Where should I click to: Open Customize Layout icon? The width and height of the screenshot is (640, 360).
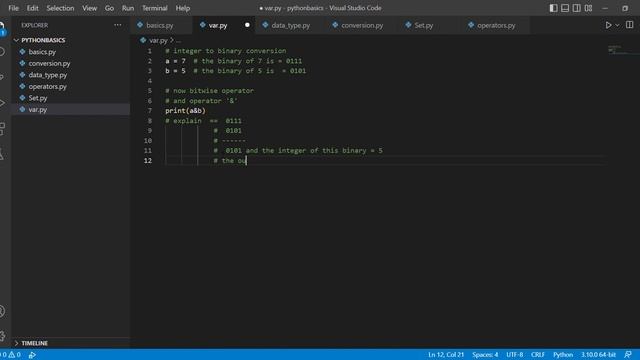588,8
